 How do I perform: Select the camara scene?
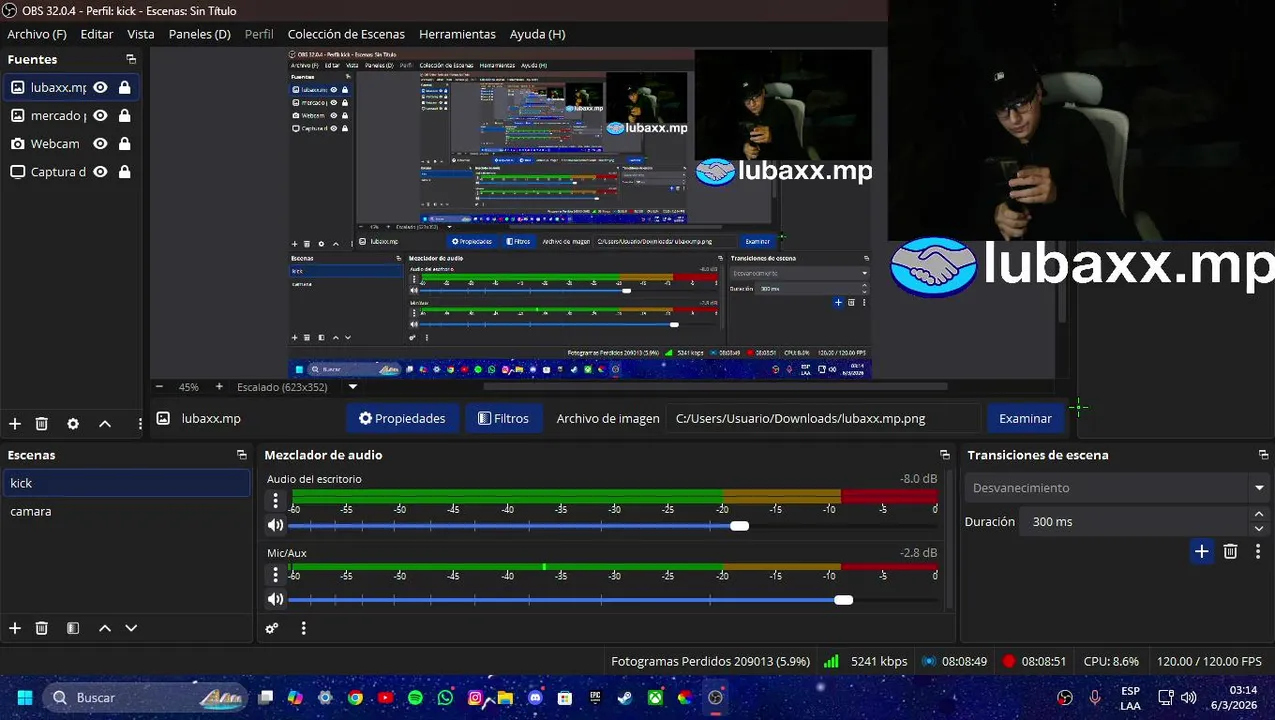click(x=126, y=511)
